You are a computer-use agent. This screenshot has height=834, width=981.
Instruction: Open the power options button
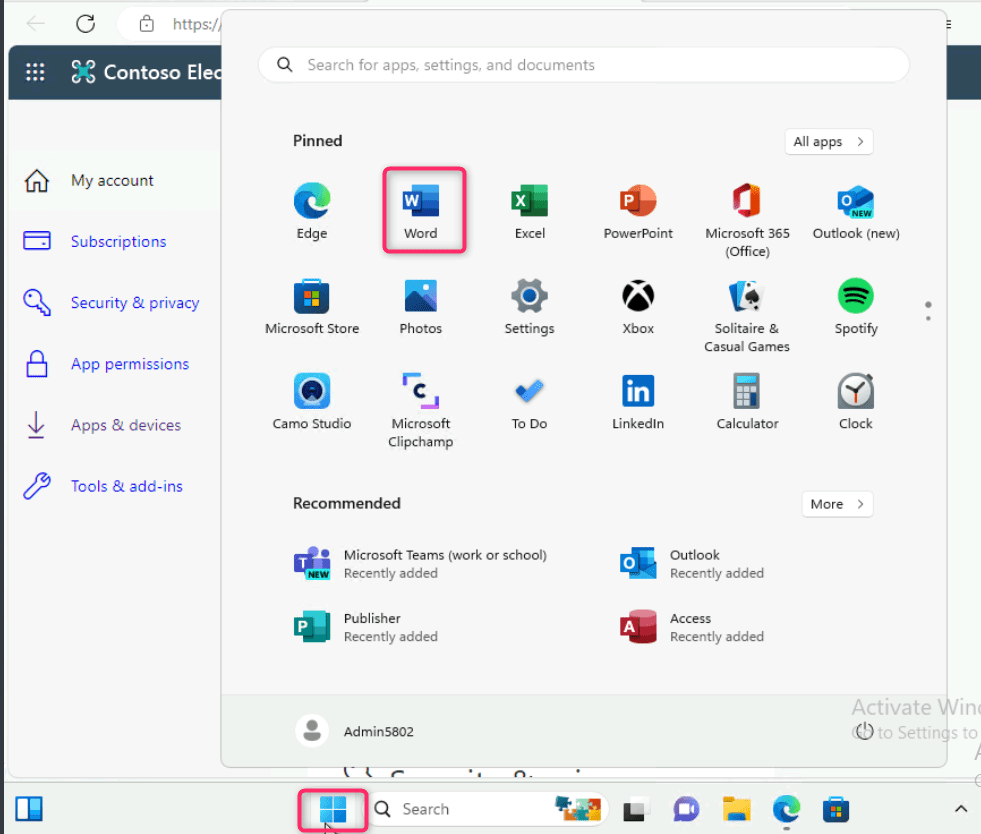865,731
